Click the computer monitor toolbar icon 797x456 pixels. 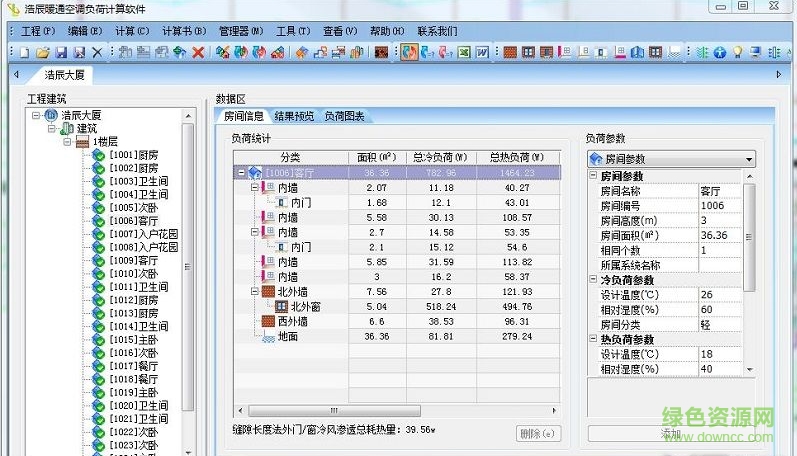(756, 52)
